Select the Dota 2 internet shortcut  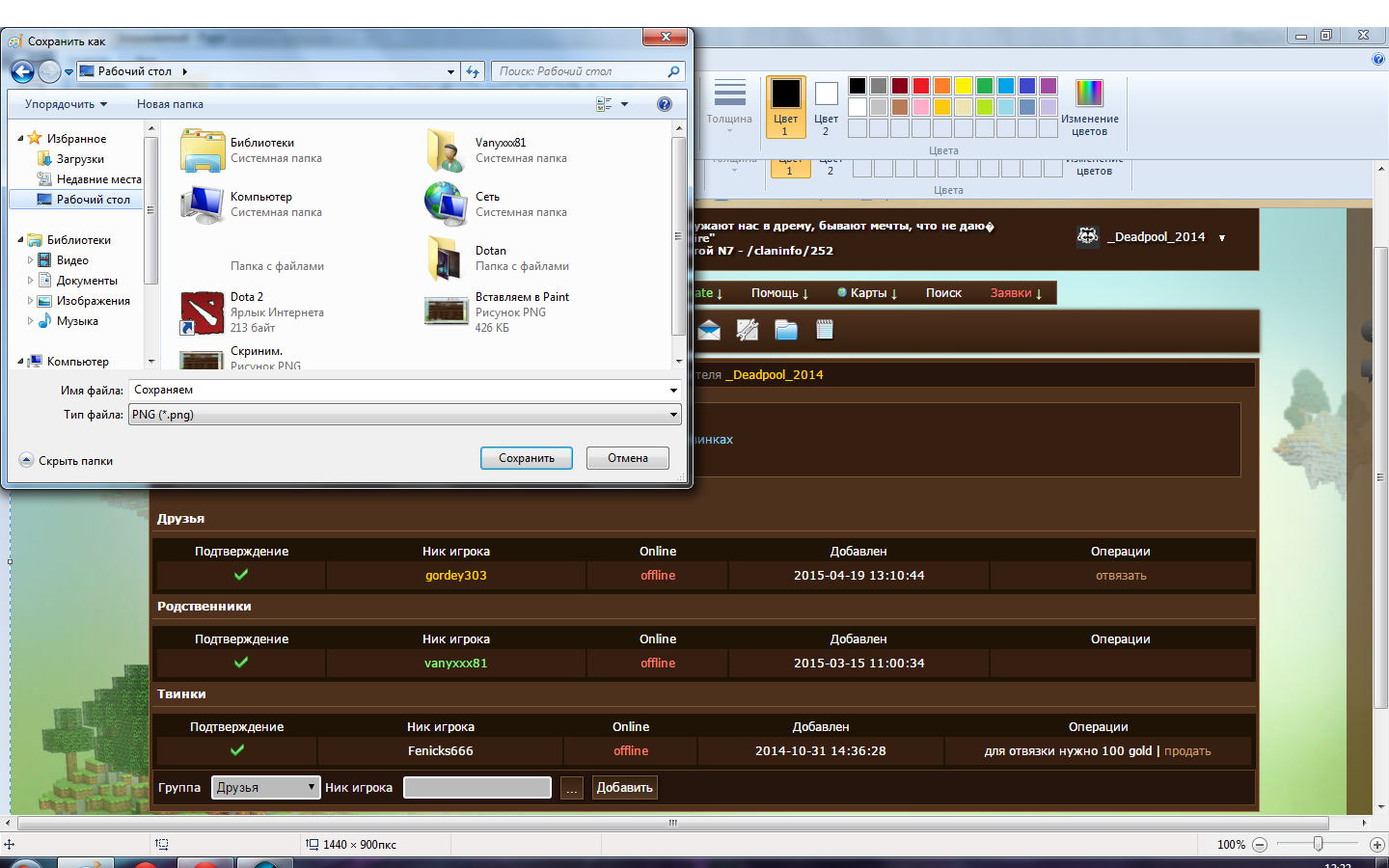click(203, 312)
